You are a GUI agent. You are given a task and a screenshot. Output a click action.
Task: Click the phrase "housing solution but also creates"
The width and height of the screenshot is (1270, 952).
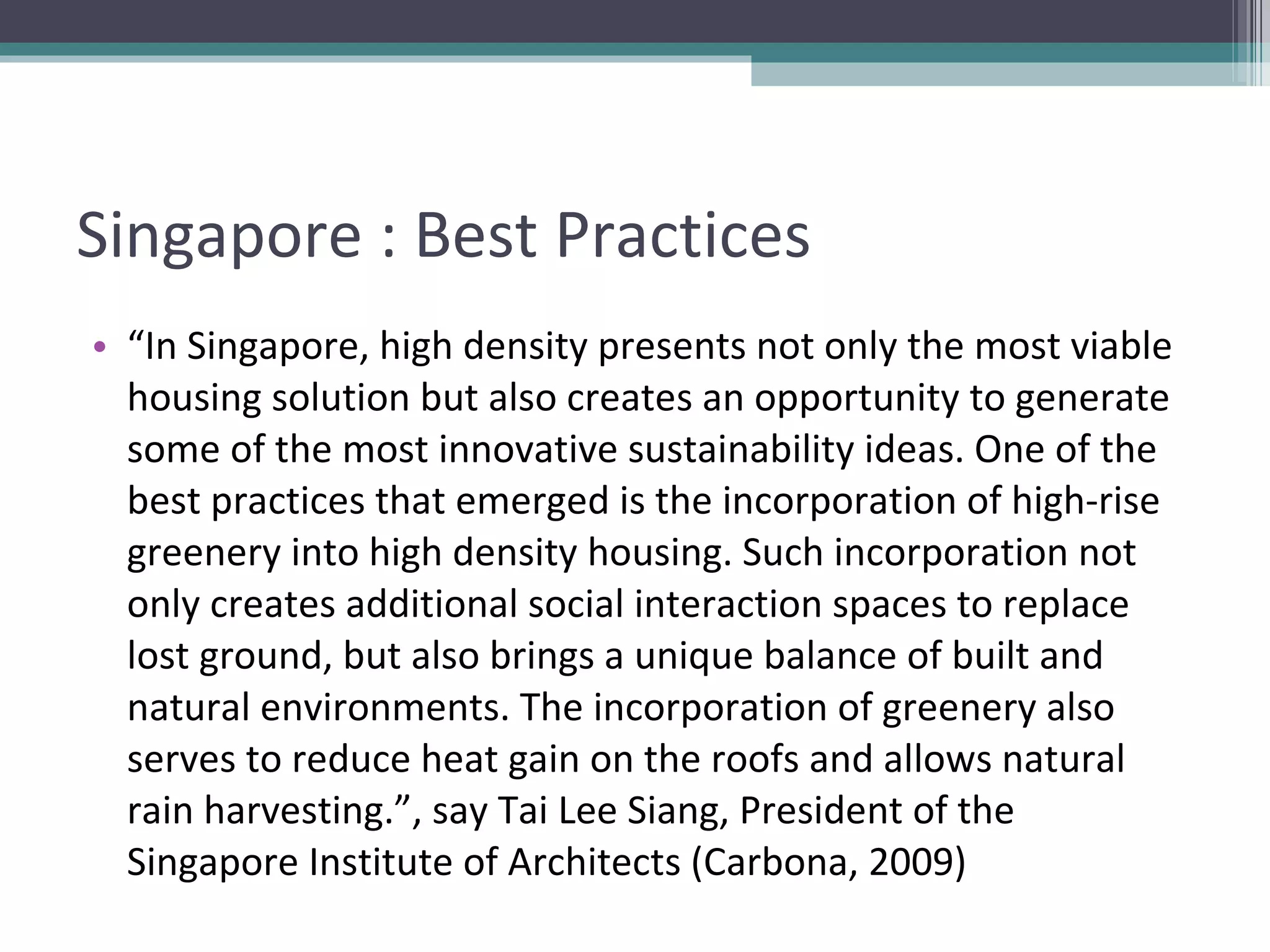tap(409, 399)
